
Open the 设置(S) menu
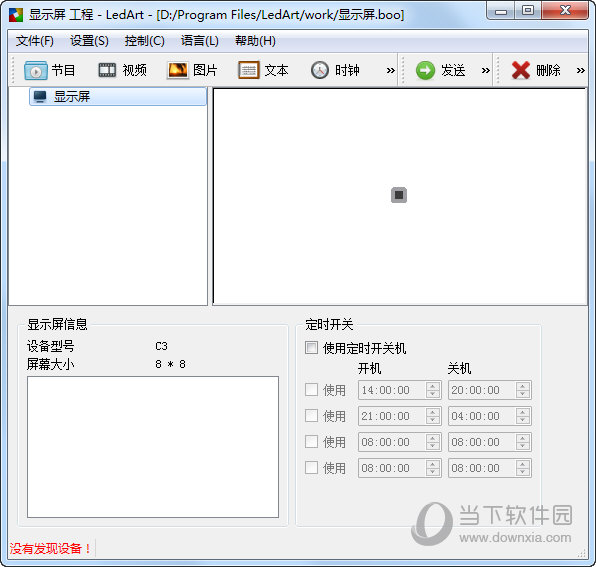[x=89, y=41]
